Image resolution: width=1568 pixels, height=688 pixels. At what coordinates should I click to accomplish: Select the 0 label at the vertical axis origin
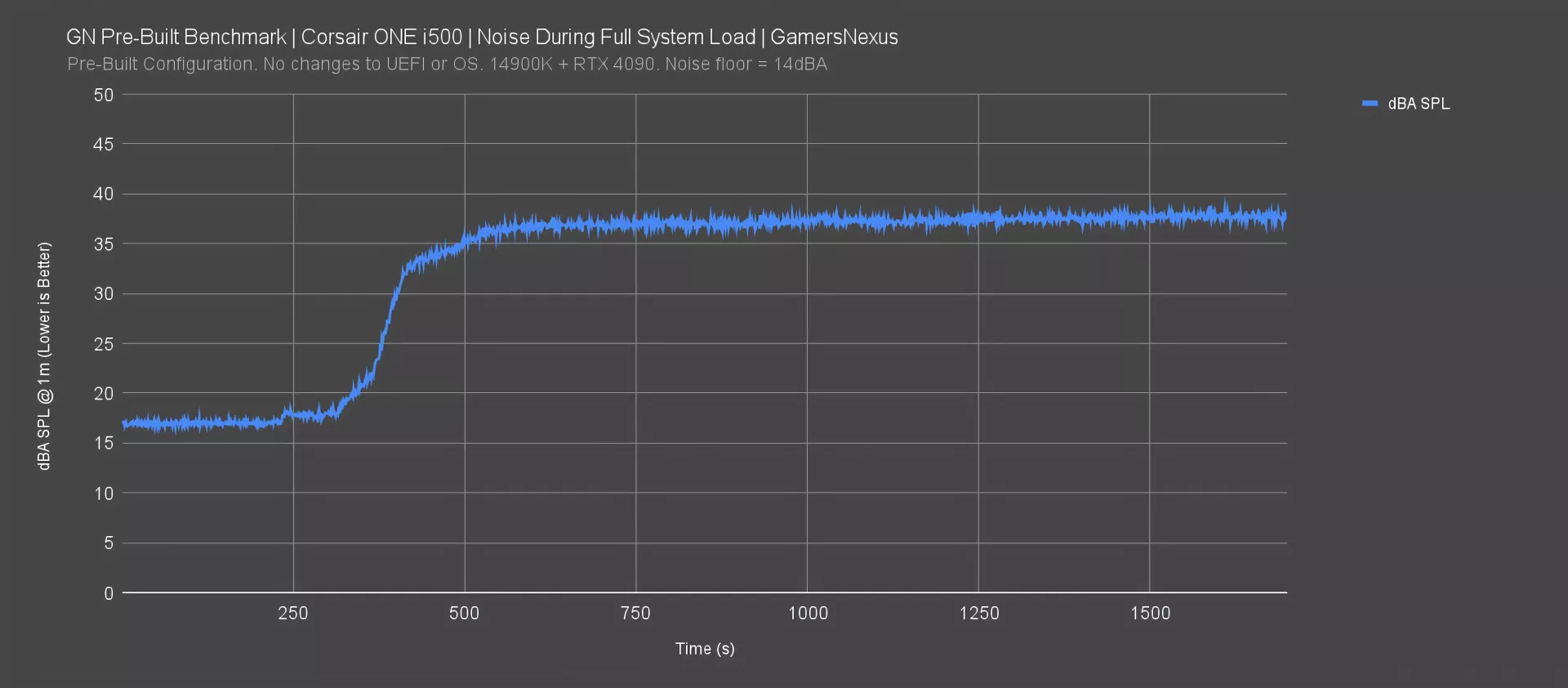tap(109, 593)
